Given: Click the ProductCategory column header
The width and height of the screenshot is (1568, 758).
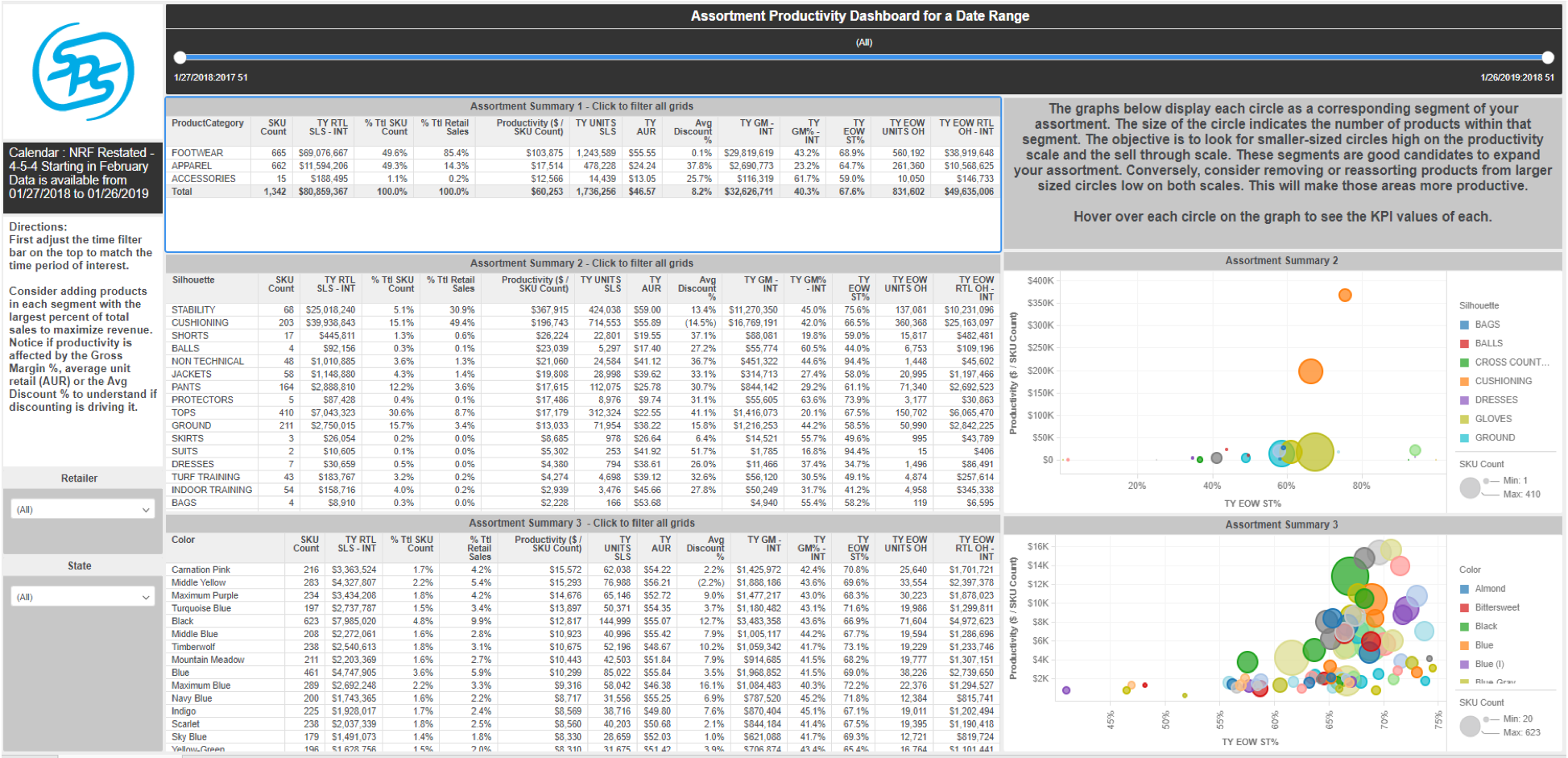Looking at the screenshot, I should click(208, 123).
